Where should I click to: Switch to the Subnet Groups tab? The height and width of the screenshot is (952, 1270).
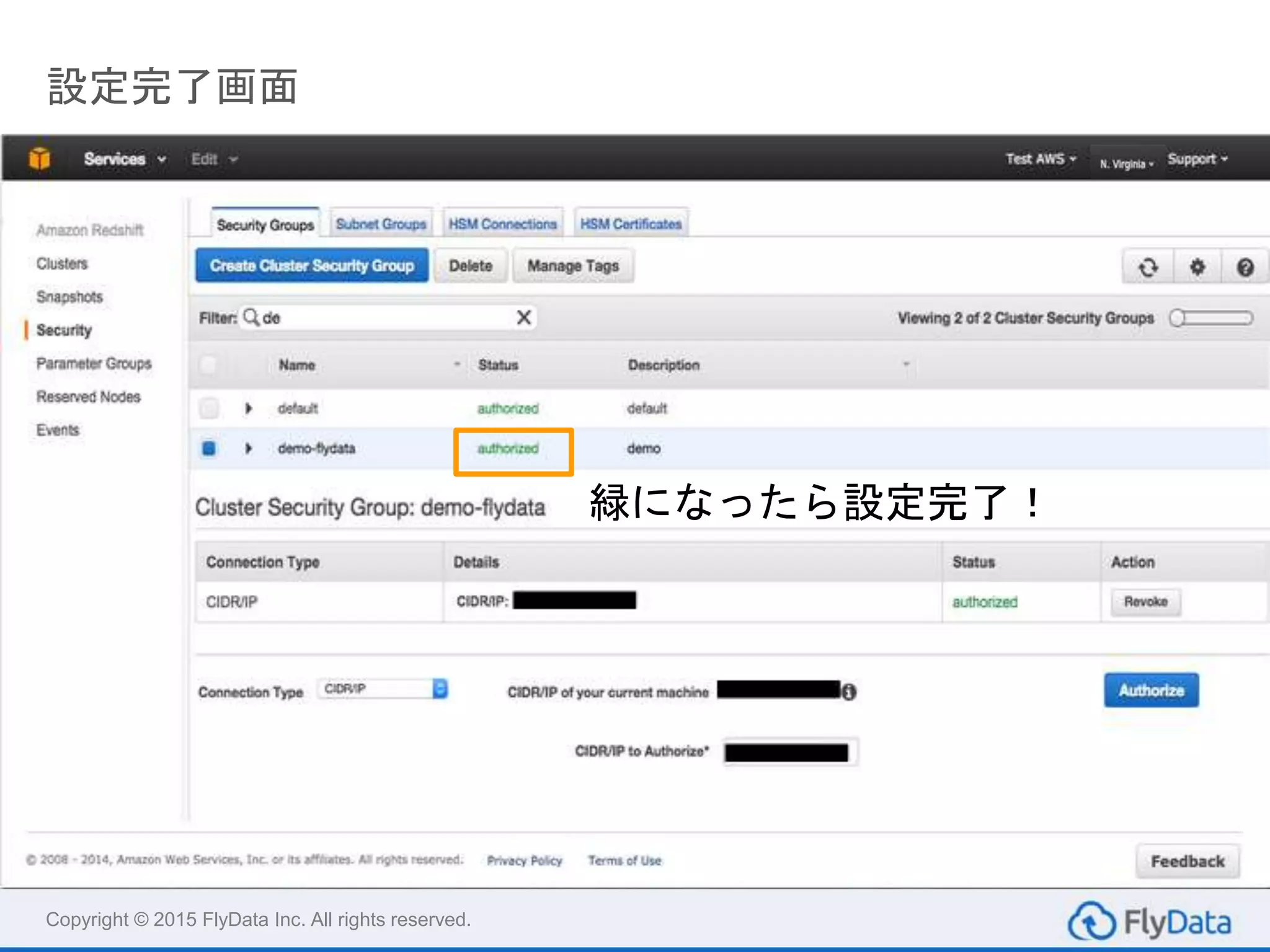click(x=381, y=224)
